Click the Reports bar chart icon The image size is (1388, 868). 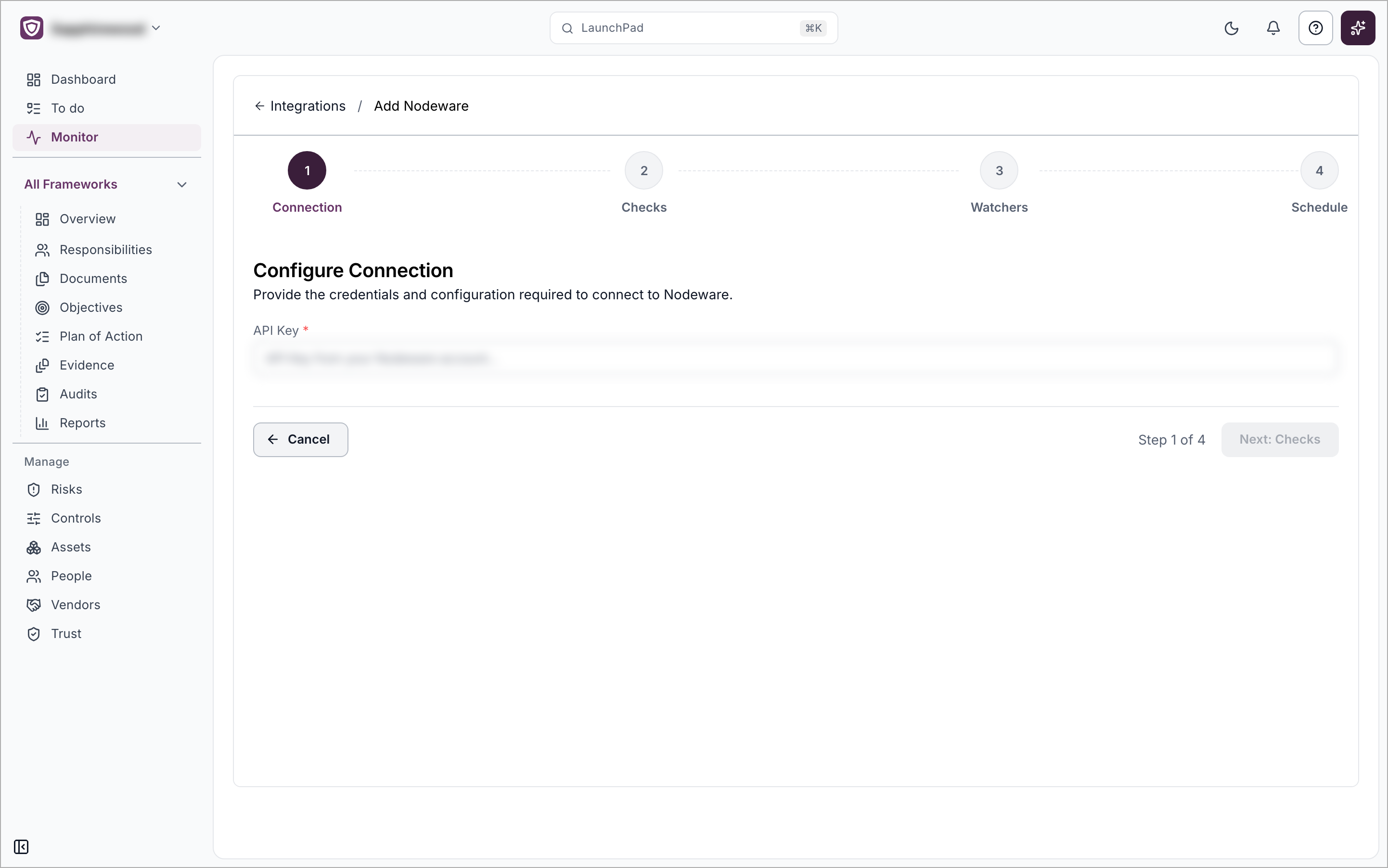click(x=42, y=423)
